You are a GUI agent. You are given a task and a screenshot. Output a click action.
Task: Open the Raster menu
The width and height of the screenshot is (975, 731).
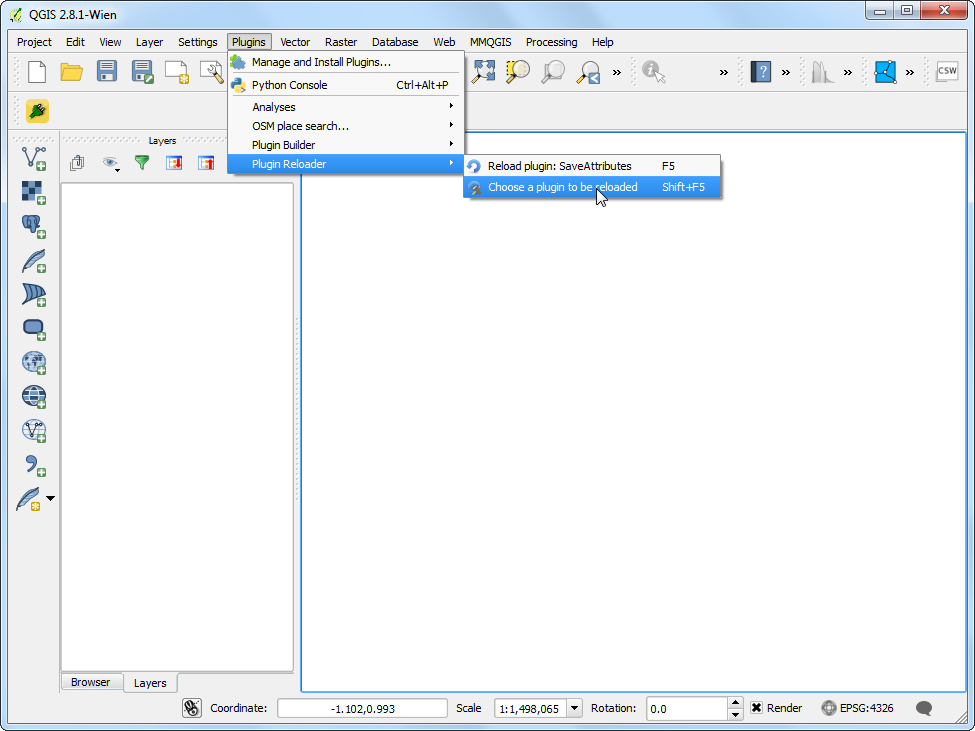[x=341, y=42]
